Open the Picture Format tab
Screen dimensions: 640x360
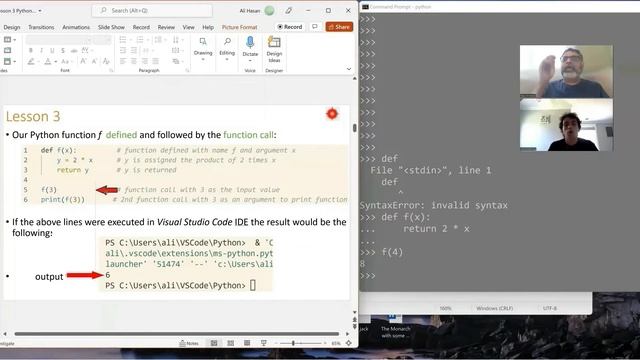pos(240,27)
